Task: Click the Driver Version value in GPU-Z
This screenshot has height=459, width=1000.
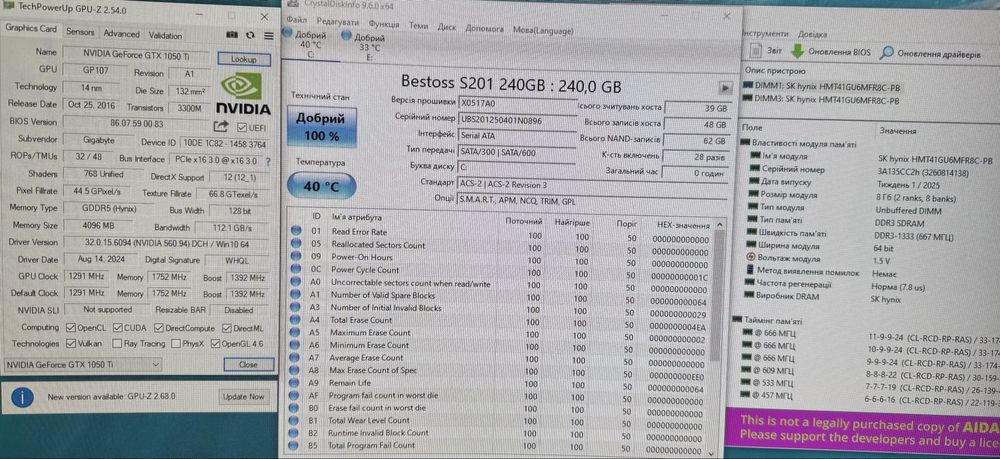Action: [167, 243]
